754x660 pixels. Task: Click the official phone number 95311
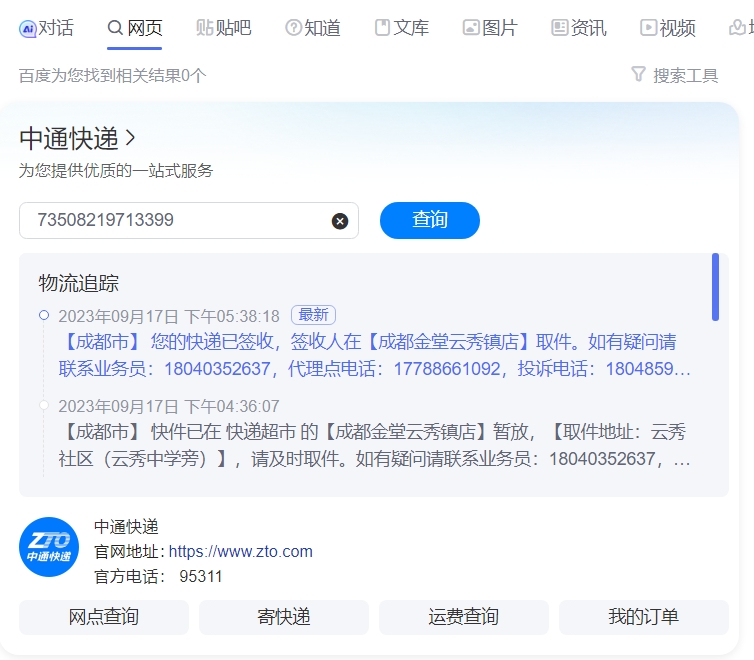click(x=201, y=576)
